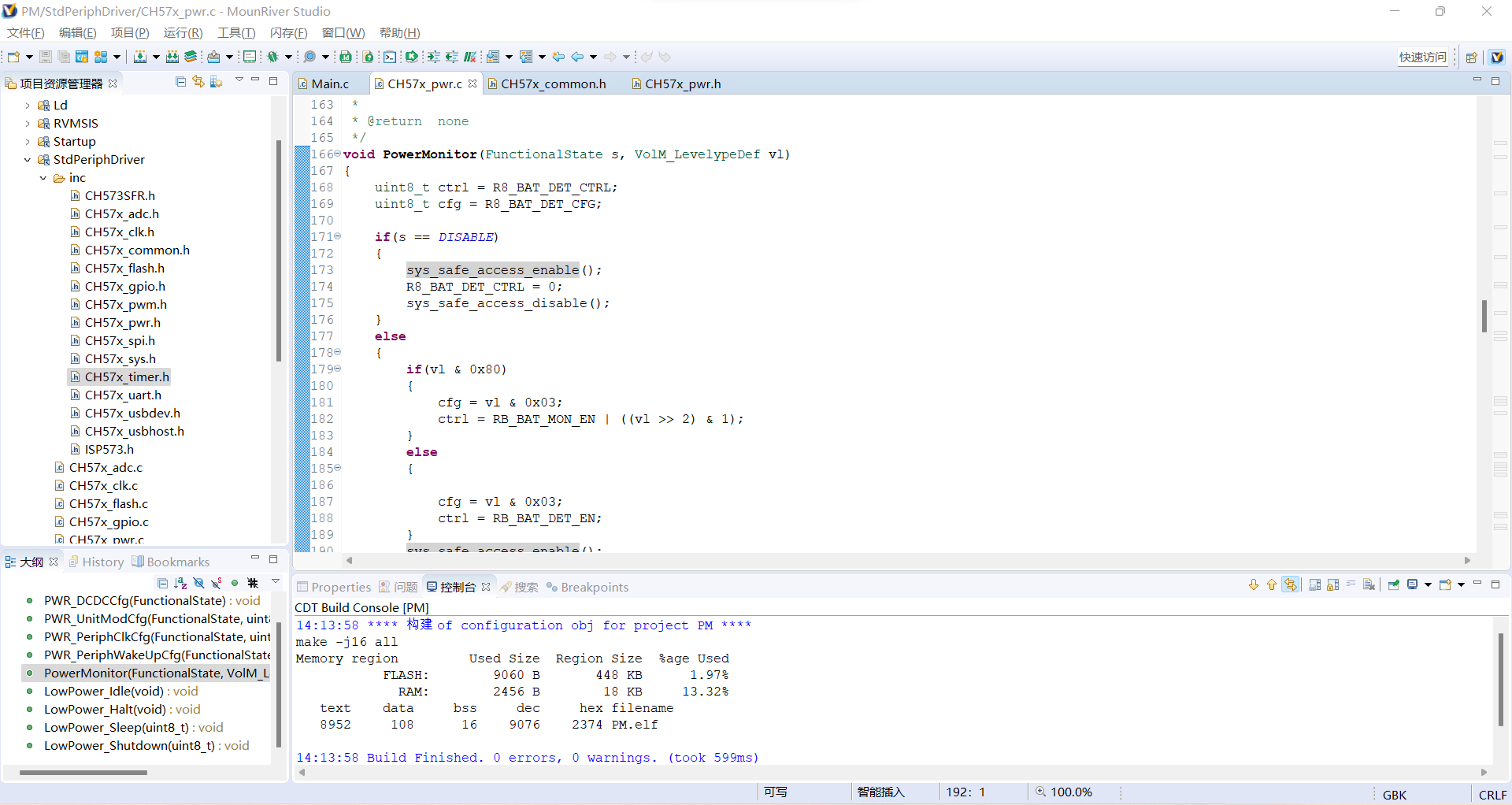Collapse all items in outline panel

coord(162,583)
